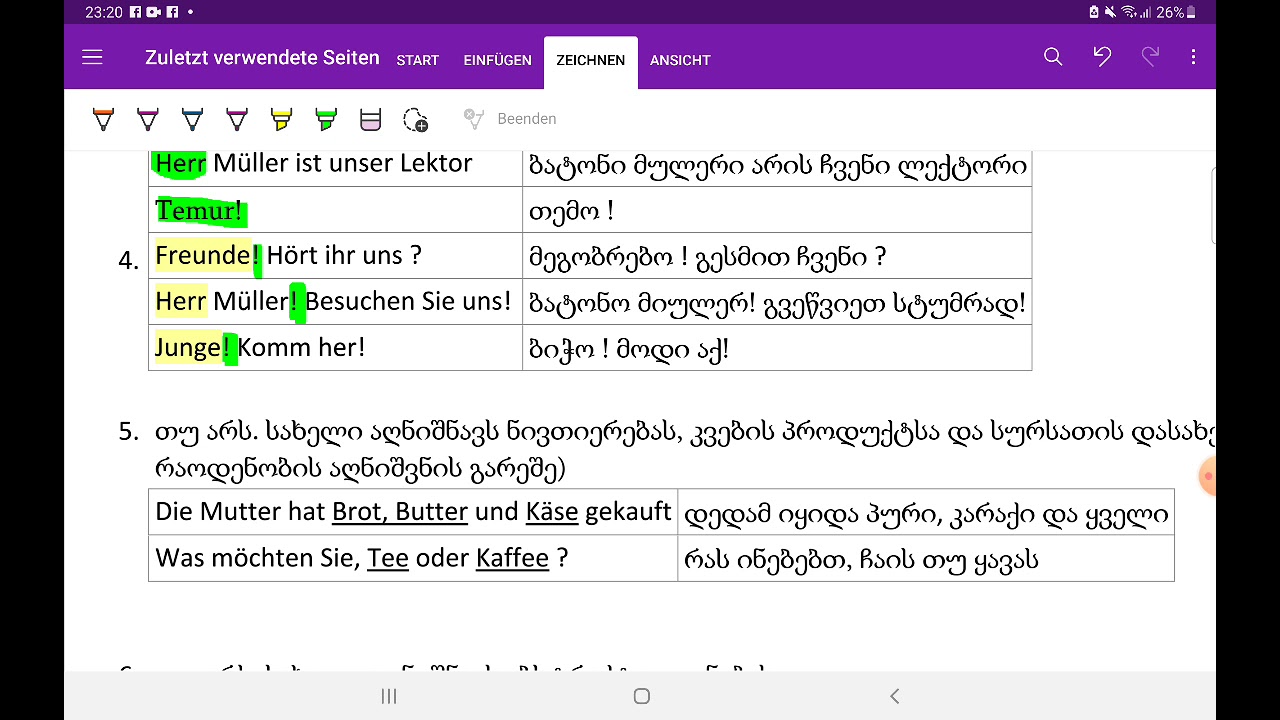Select the purple pen next to the orange pen
Viewport: 1280px width, 720px height.
pyautogui.click(x=148, y=120)
